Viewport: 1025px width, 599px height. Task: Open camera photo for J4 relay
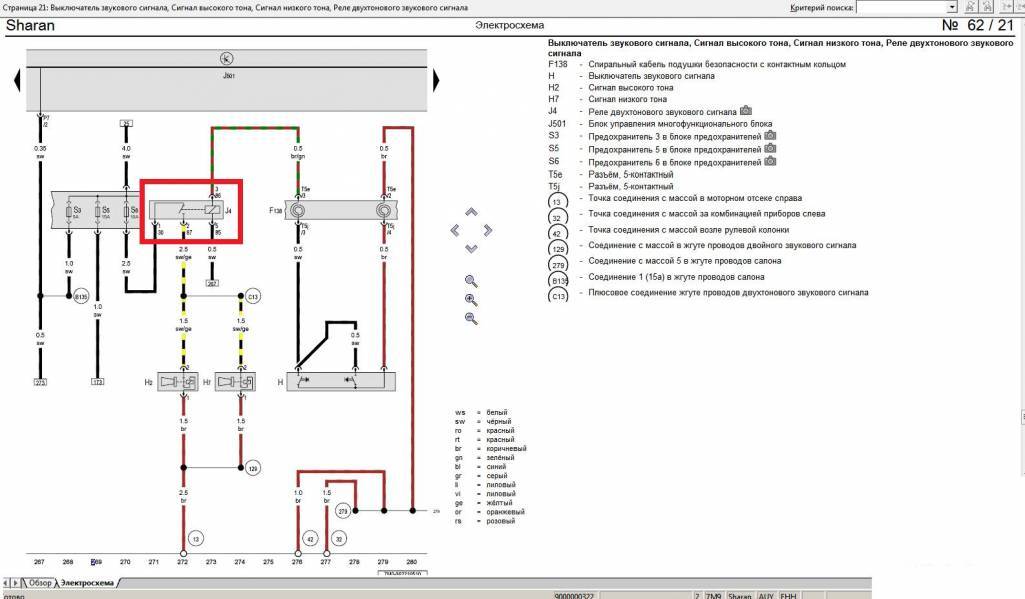pos(745,111)
